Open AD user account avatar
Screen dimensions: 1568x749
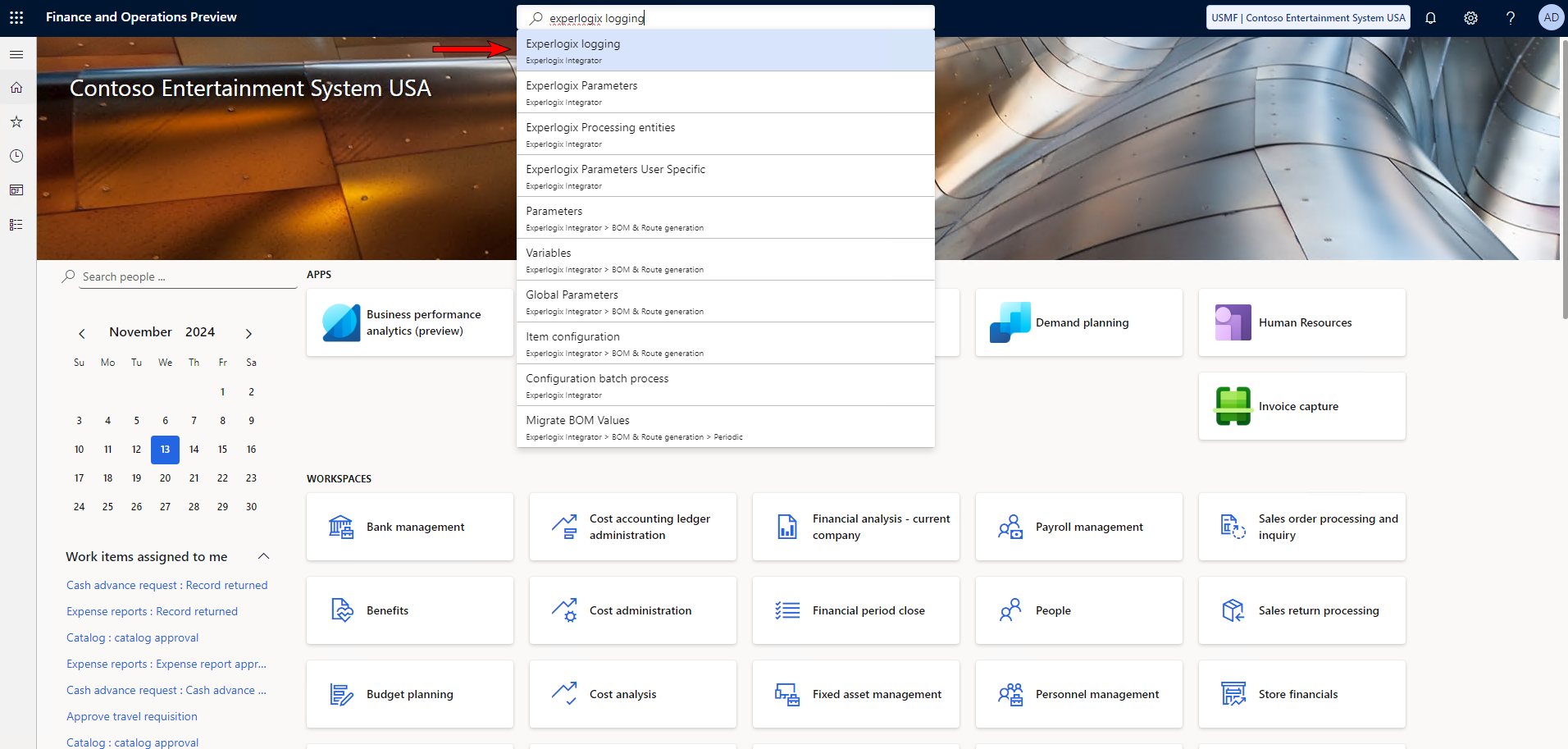pyautogui.click(x=1551, y=17)
